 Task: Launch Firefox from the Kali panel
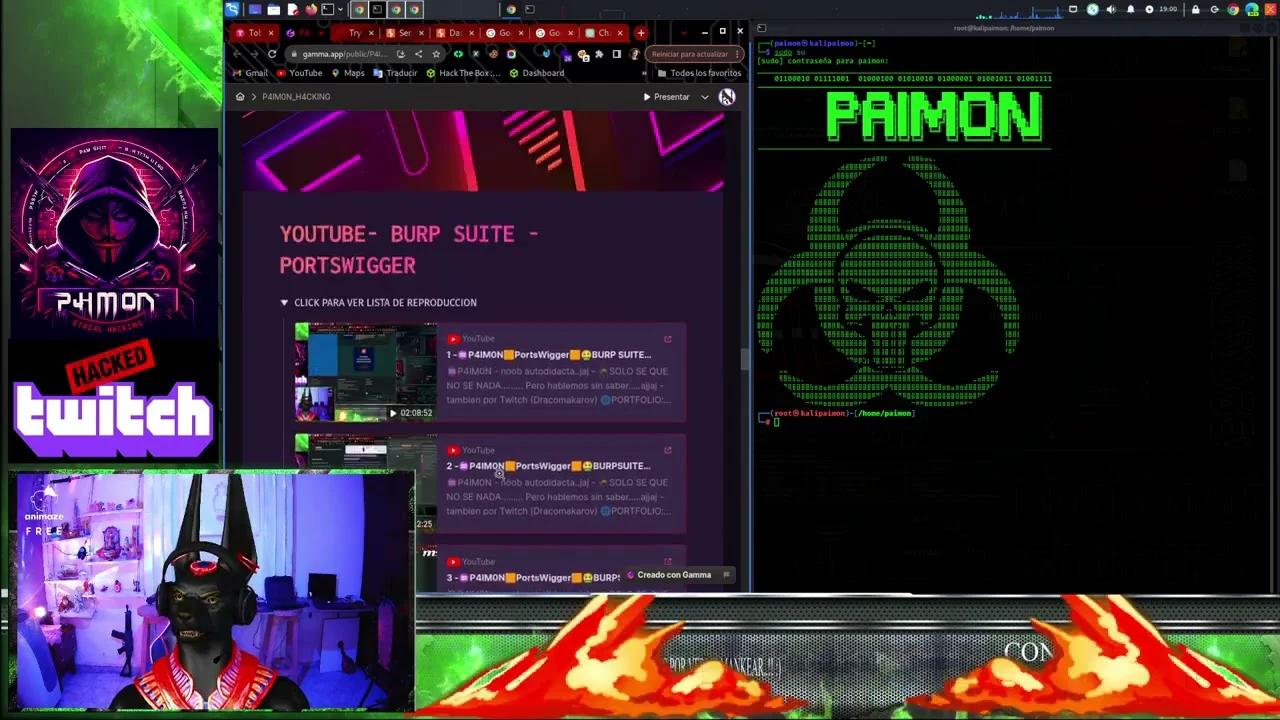pyautogui.click(x=311, y=10)
